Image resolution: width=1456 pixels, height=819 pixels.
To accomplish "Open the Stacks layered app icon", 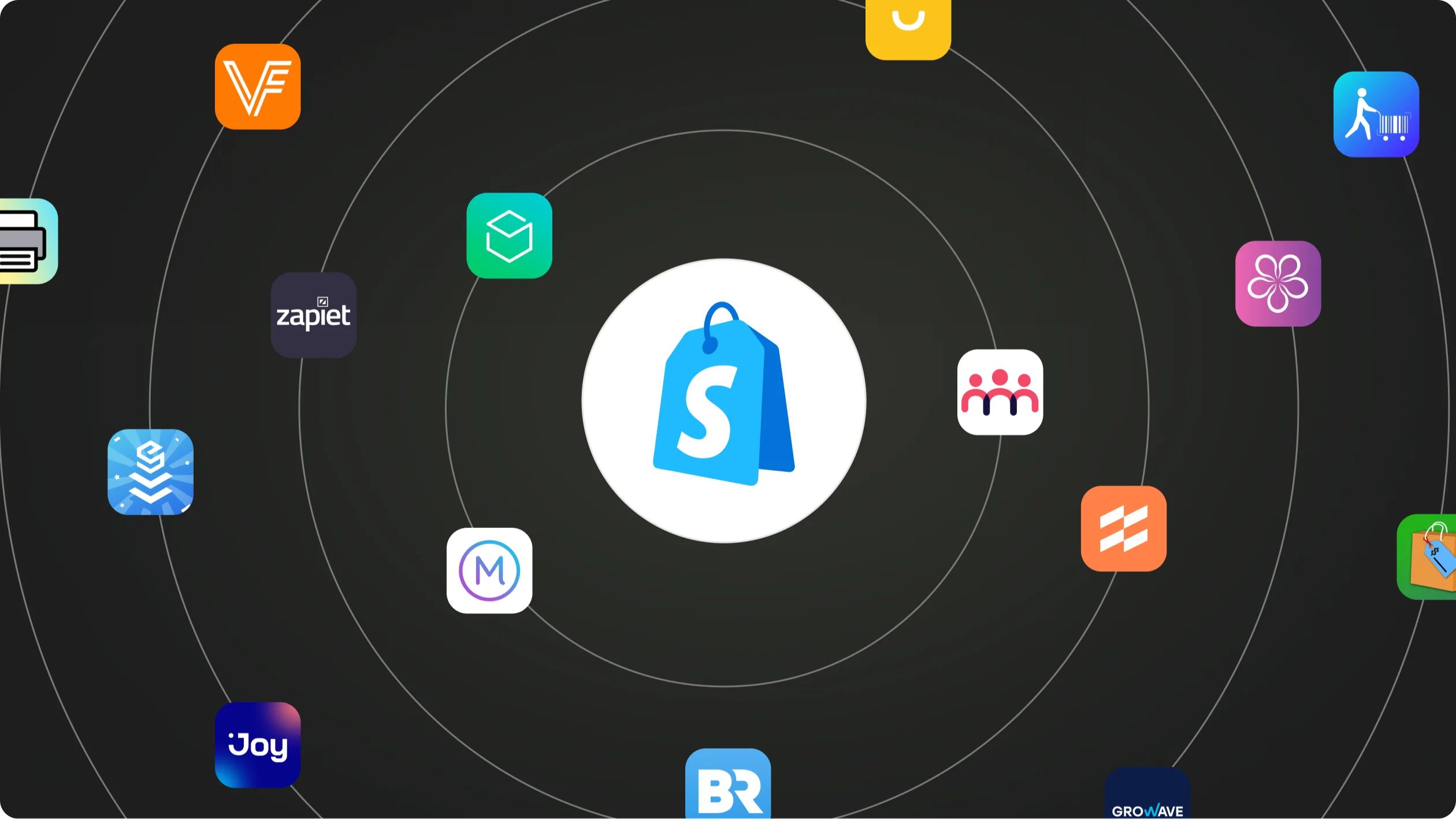I will tap(151, 471).
